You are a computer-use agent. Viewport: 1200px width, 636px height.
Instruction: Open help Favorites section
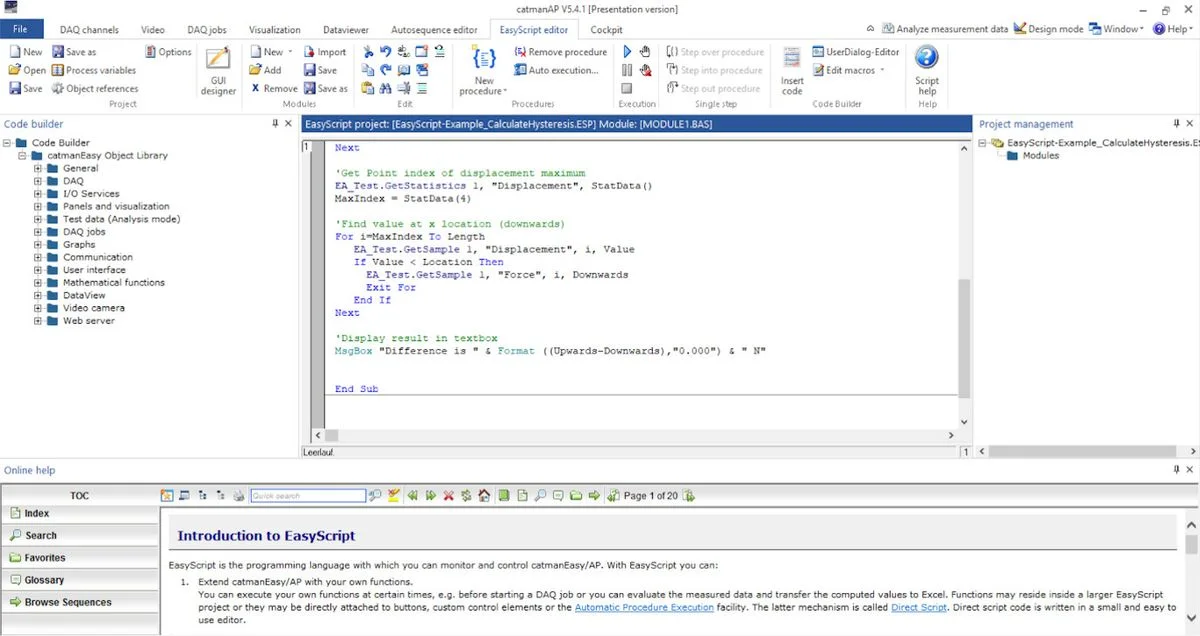click(x=80, y=558)
